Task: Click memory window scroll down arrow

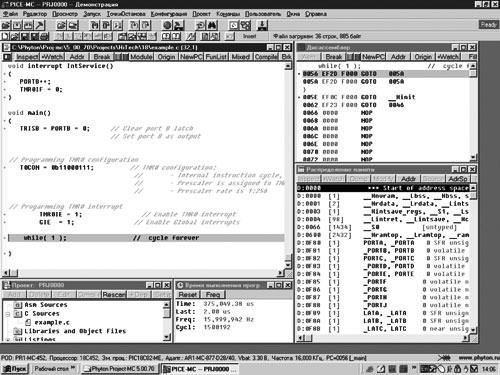Action: tap(473, 330)
